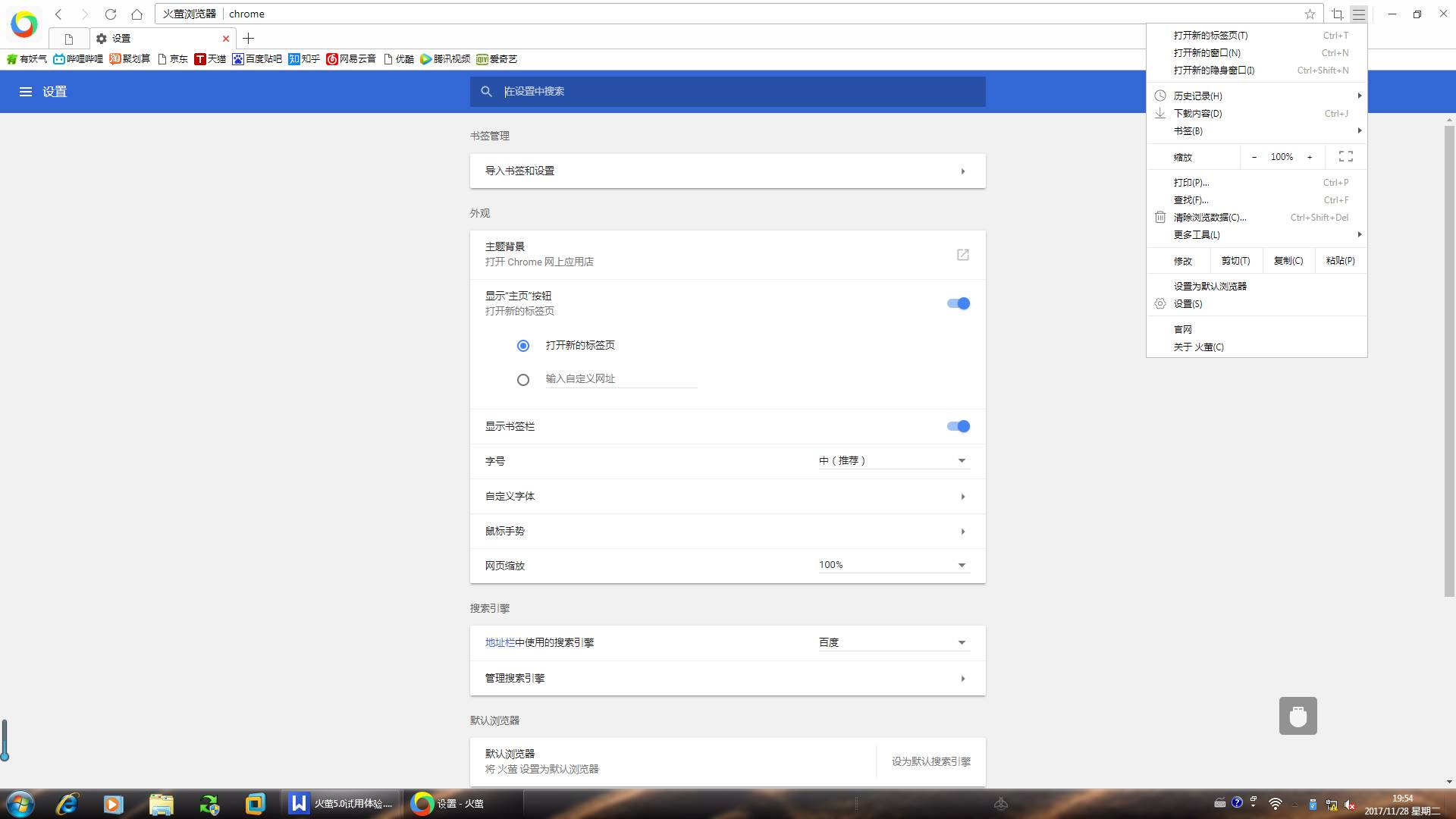1456x819 pixels.
Task: Click the bookmark star icon in address bar
Action: coord(1310,14)
